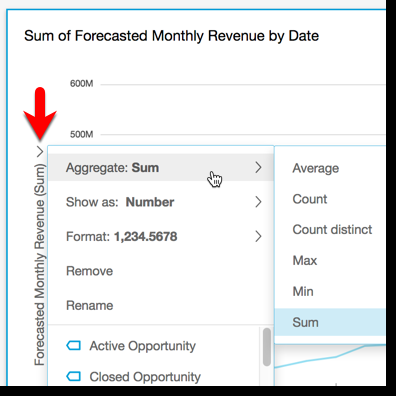Viewport: 396px width, 396px height.
Task: Click the field list scrollbar thumb
Action: pyautogui.click(x=267, y=347)
